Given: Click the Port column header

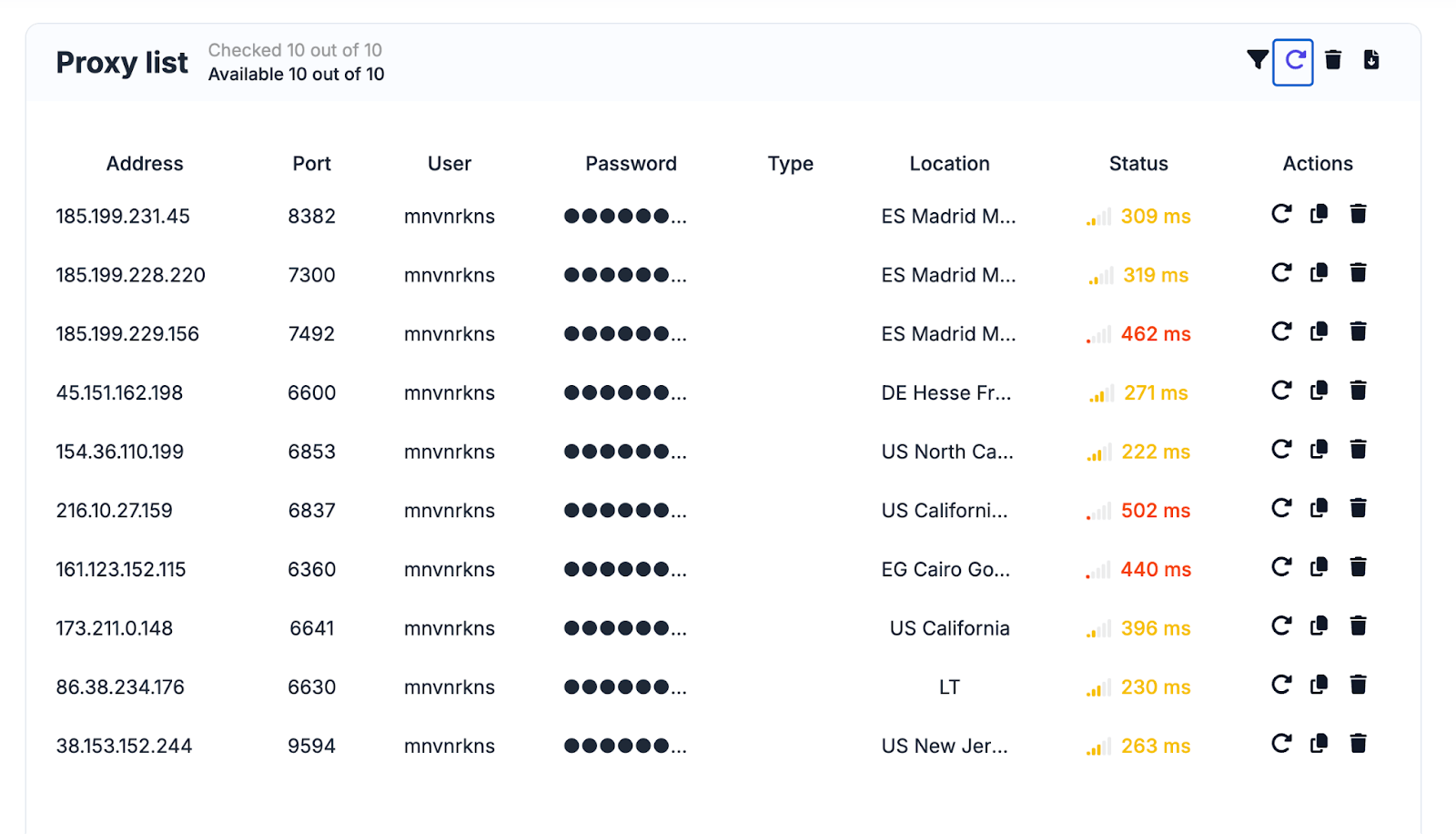Looking at the screenshot, I should coord(311,164).
